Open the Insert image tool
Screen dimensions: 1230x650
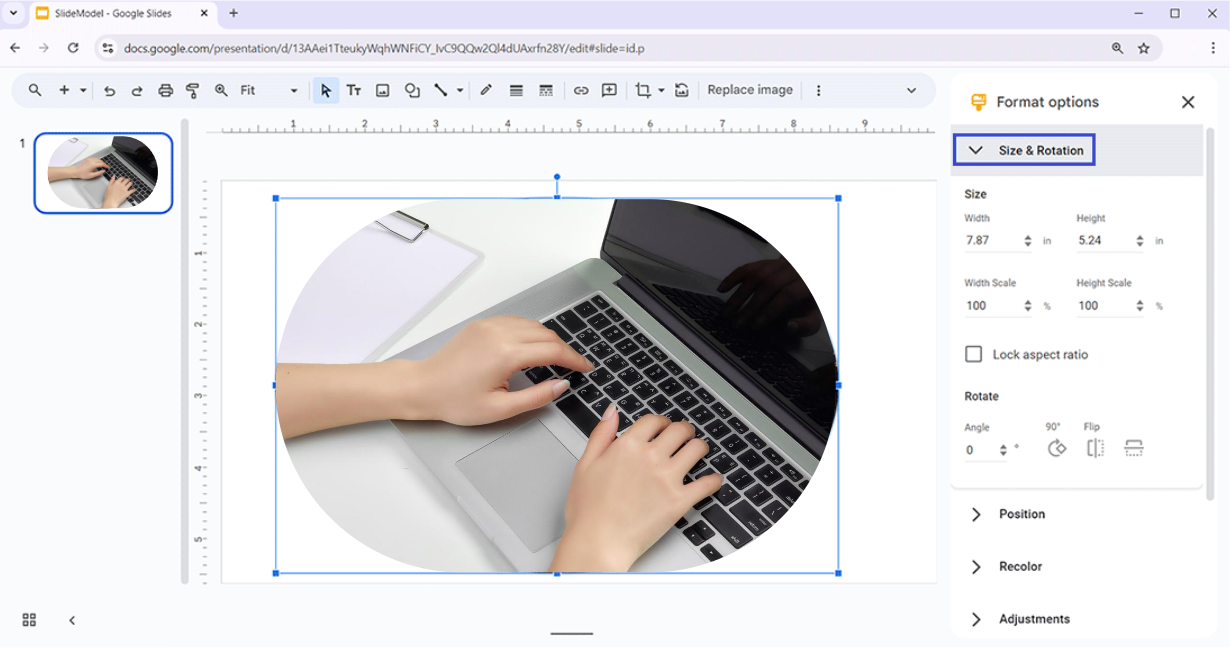[x=382, y=90]
